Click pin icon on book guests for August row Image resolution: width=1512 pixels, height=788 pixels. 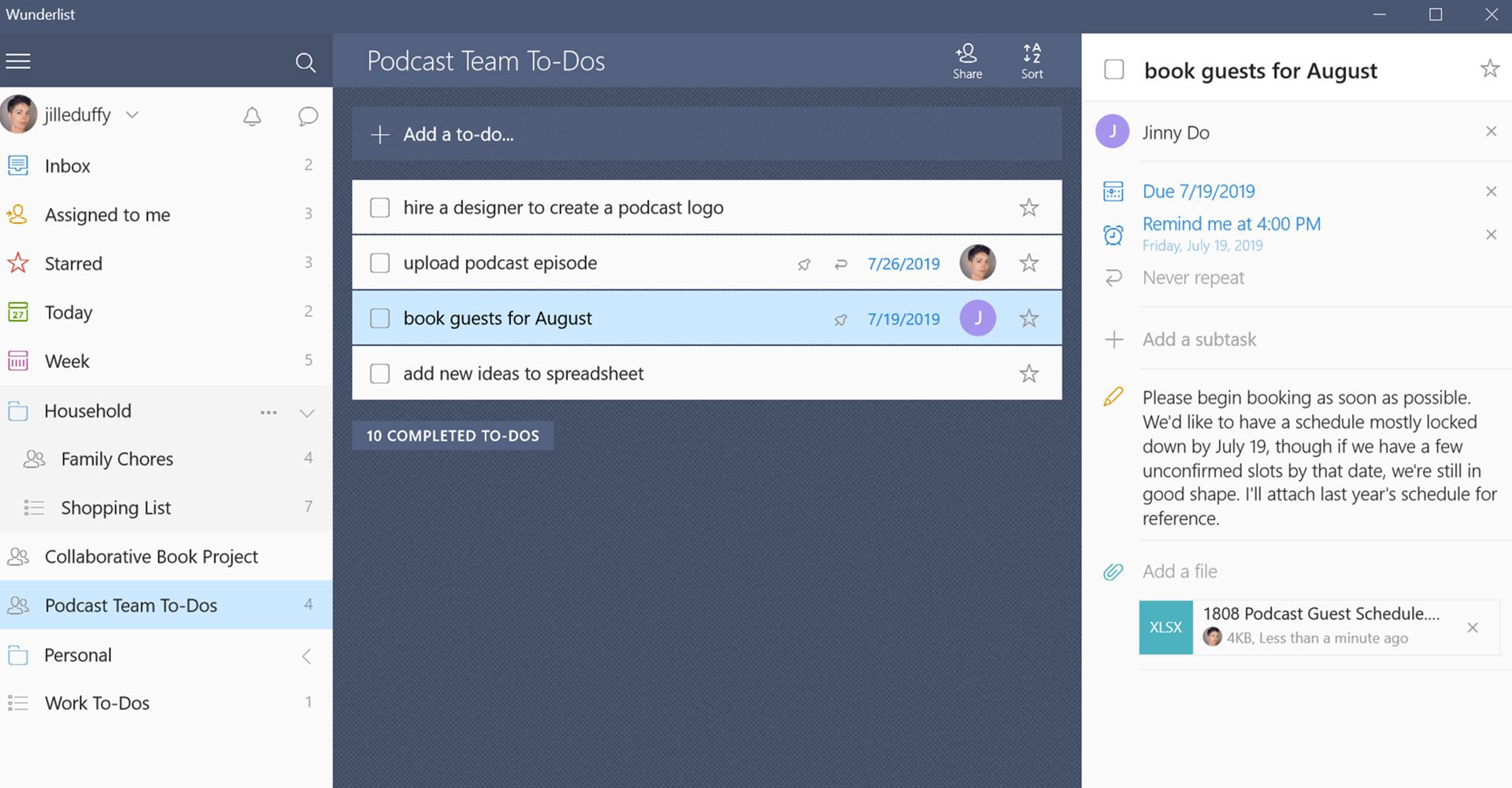(x=841, y=319)
